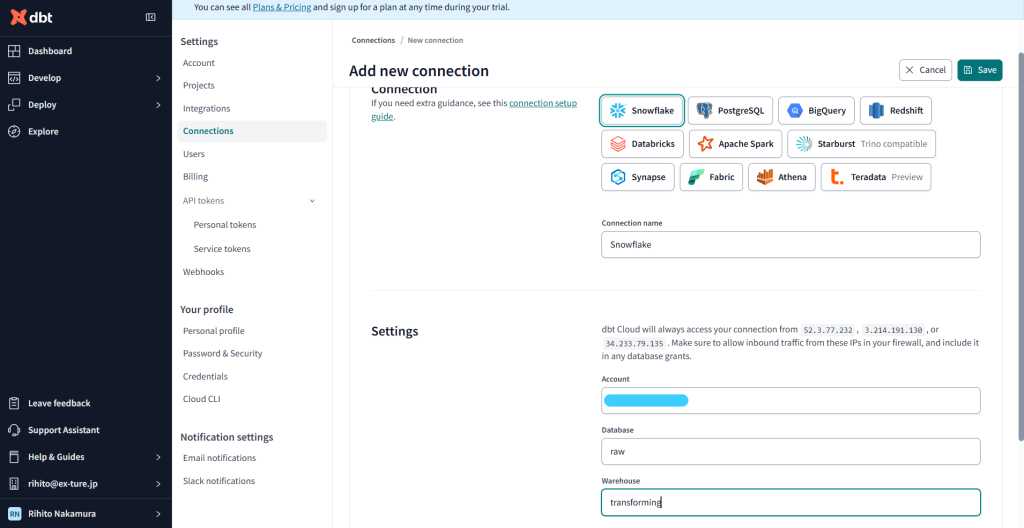Collapse the sidebar with the panel icon
This screenshot has height=528, width=1024.
click(x=150, y=18)
